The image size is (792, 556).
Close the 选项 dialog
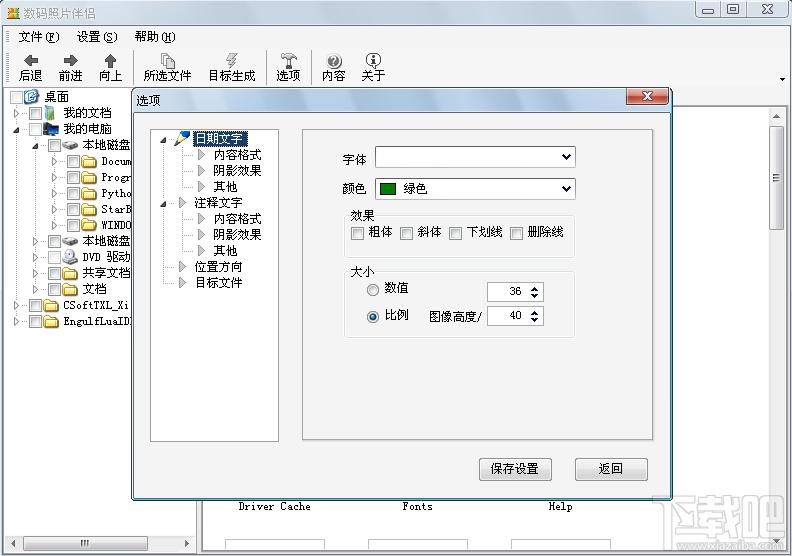tap(648, 96)
